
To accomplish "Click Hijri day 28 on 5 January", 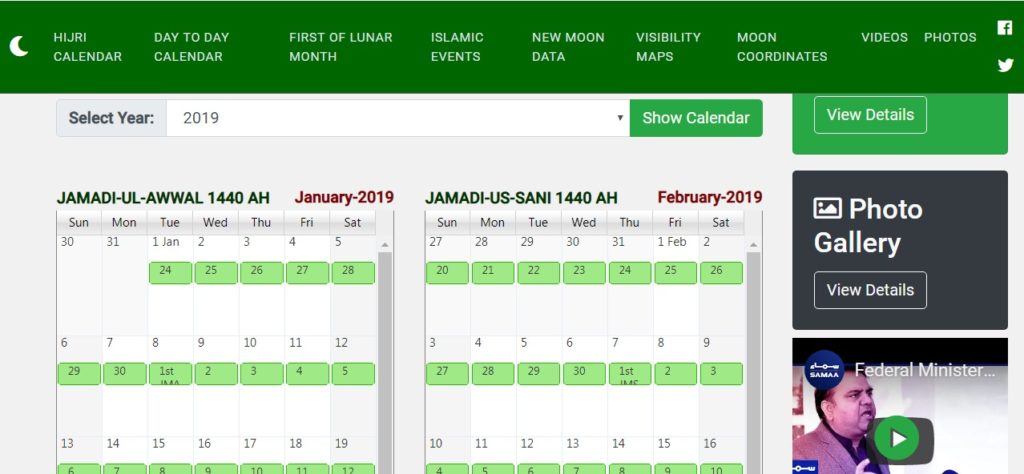I will pos(353,273).
